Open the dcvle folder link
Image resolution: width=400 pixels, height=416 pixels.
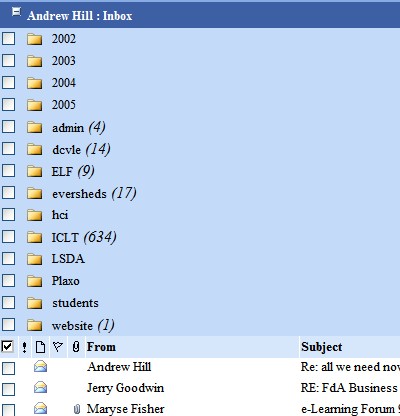66,150
